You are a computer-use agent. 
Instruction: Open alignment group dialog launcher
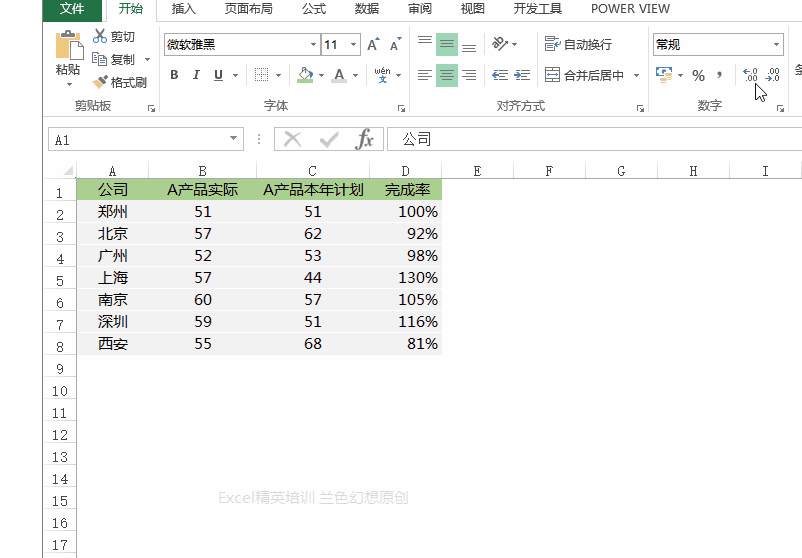640,108
